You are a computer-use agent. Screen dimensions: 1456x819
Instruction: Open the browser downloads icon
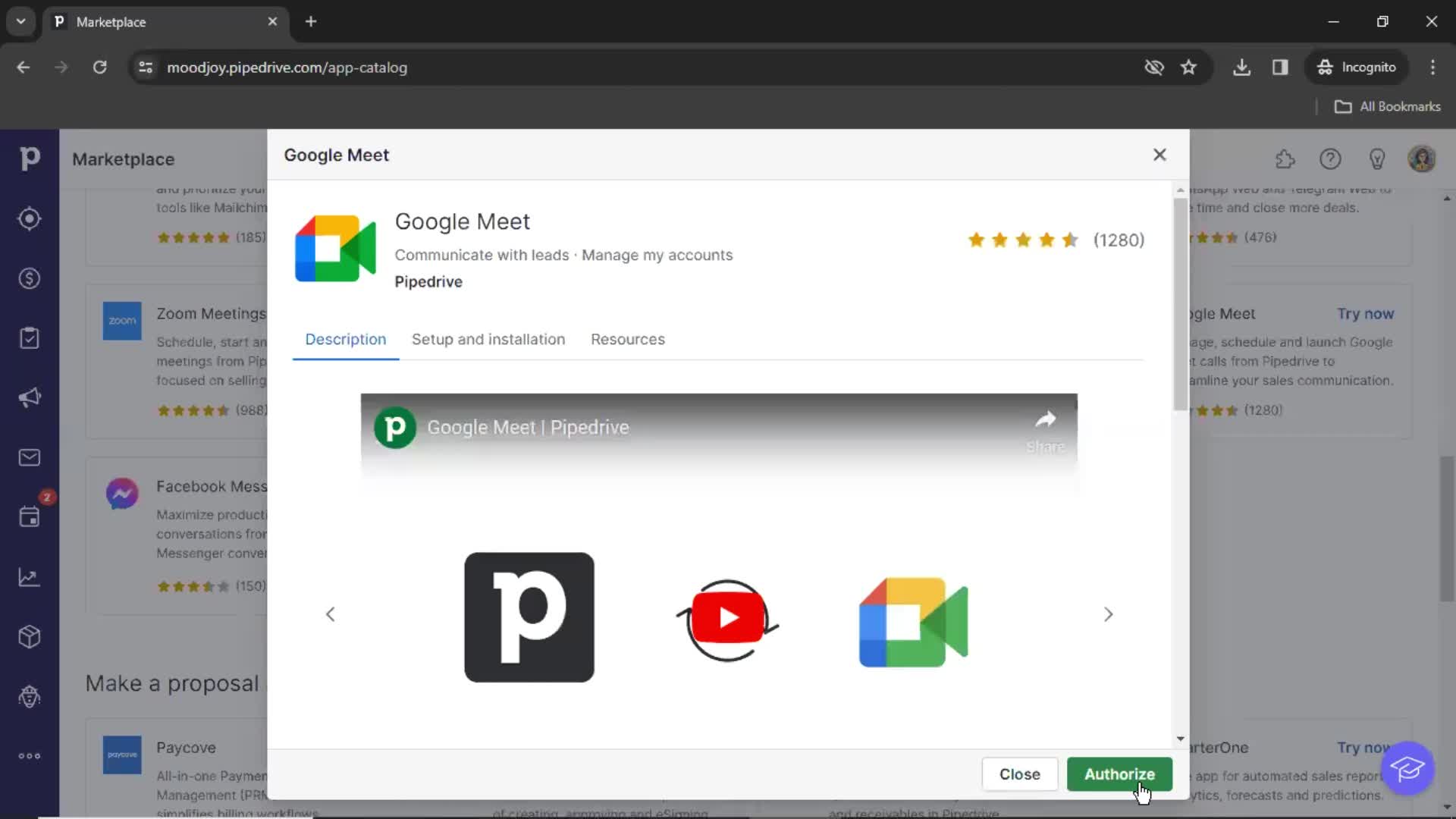pos(1241,67)
